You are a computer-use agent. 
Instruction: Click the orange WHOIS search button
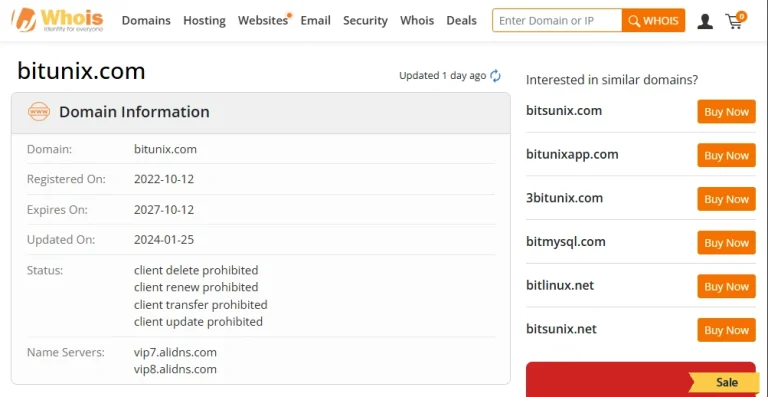653,21
